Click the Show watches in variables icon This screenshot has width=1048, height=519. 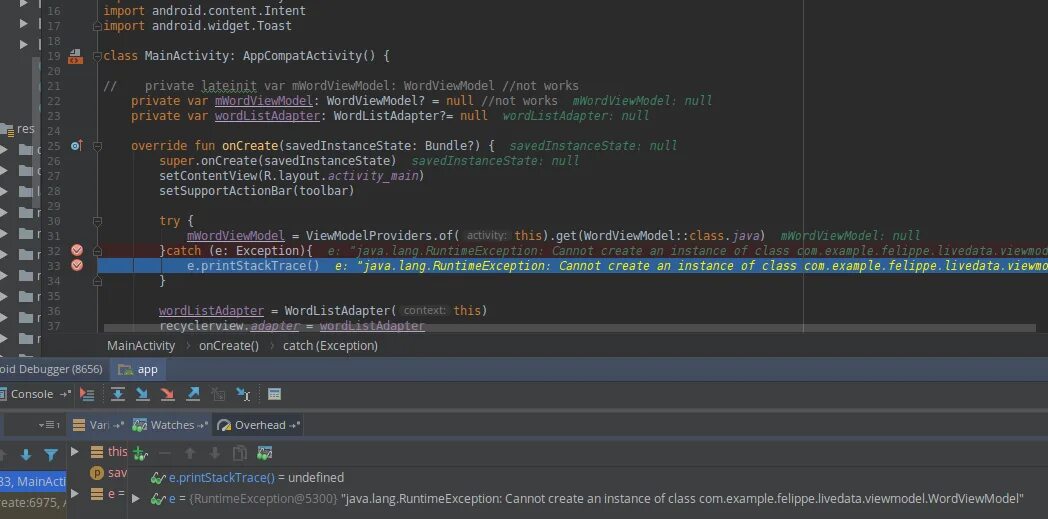(x=265, y=454)
